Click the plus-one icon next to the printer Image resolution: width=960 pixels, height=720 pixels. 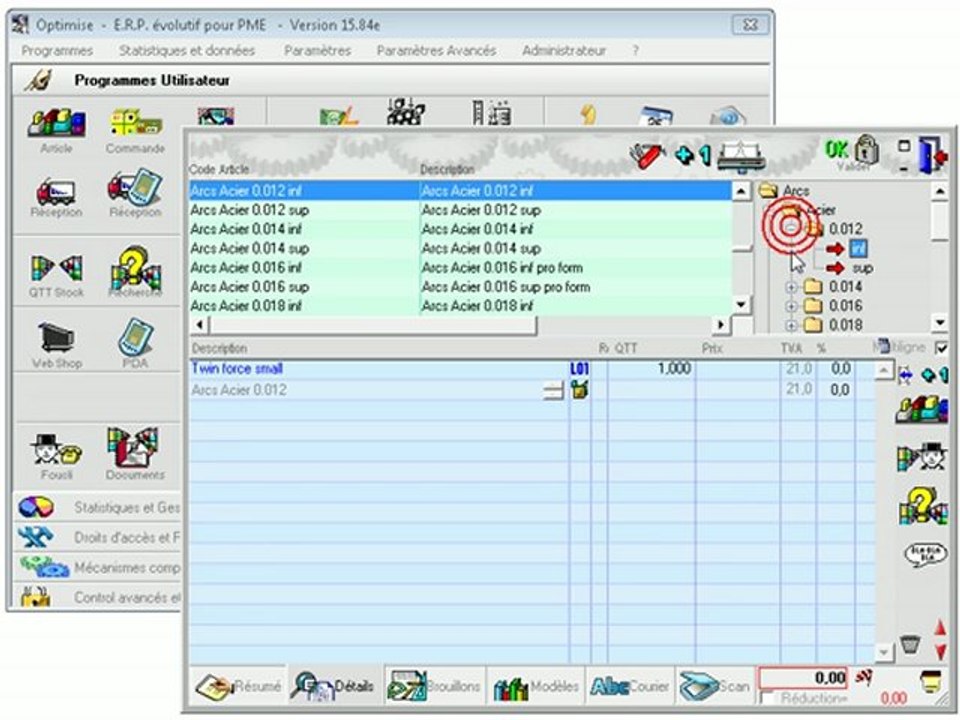(x=693, y=156)
